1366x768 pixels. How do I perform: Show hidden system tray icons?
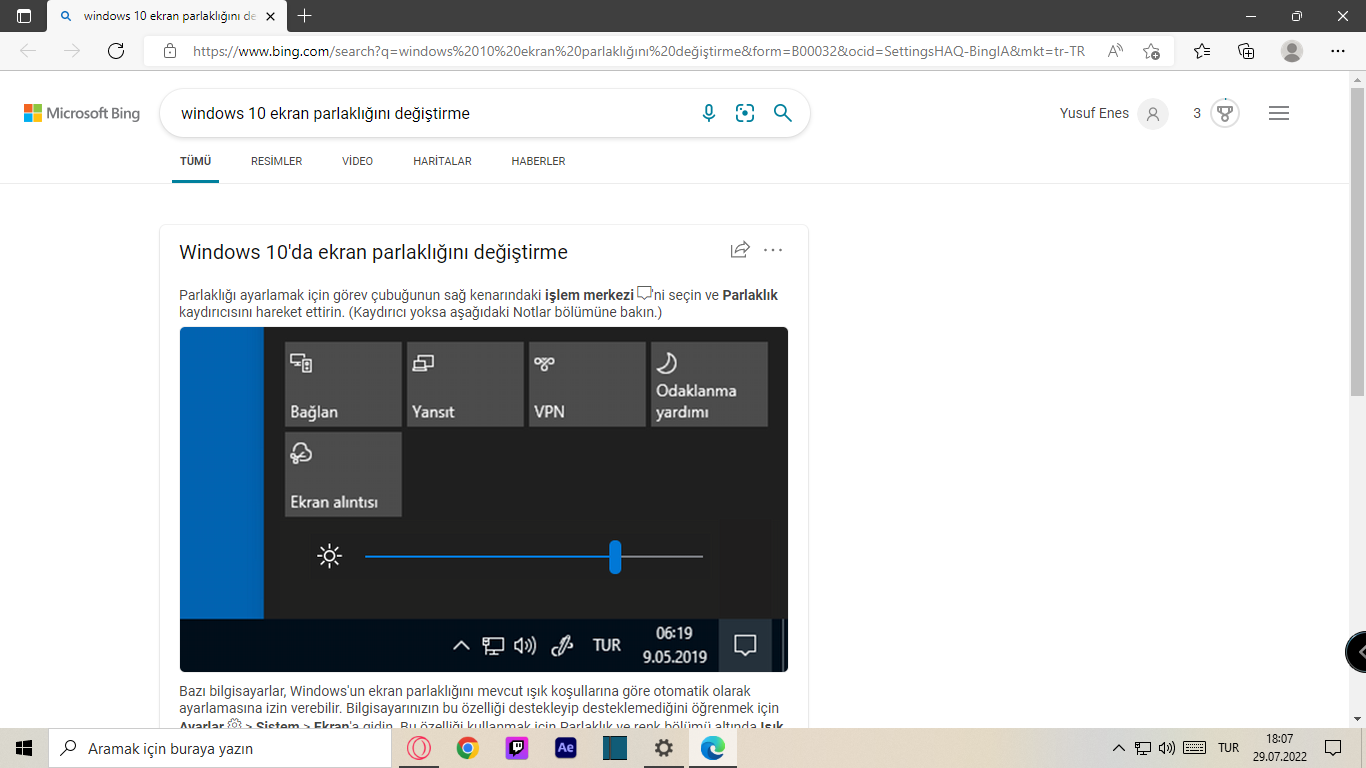(x=1119, y=748)
